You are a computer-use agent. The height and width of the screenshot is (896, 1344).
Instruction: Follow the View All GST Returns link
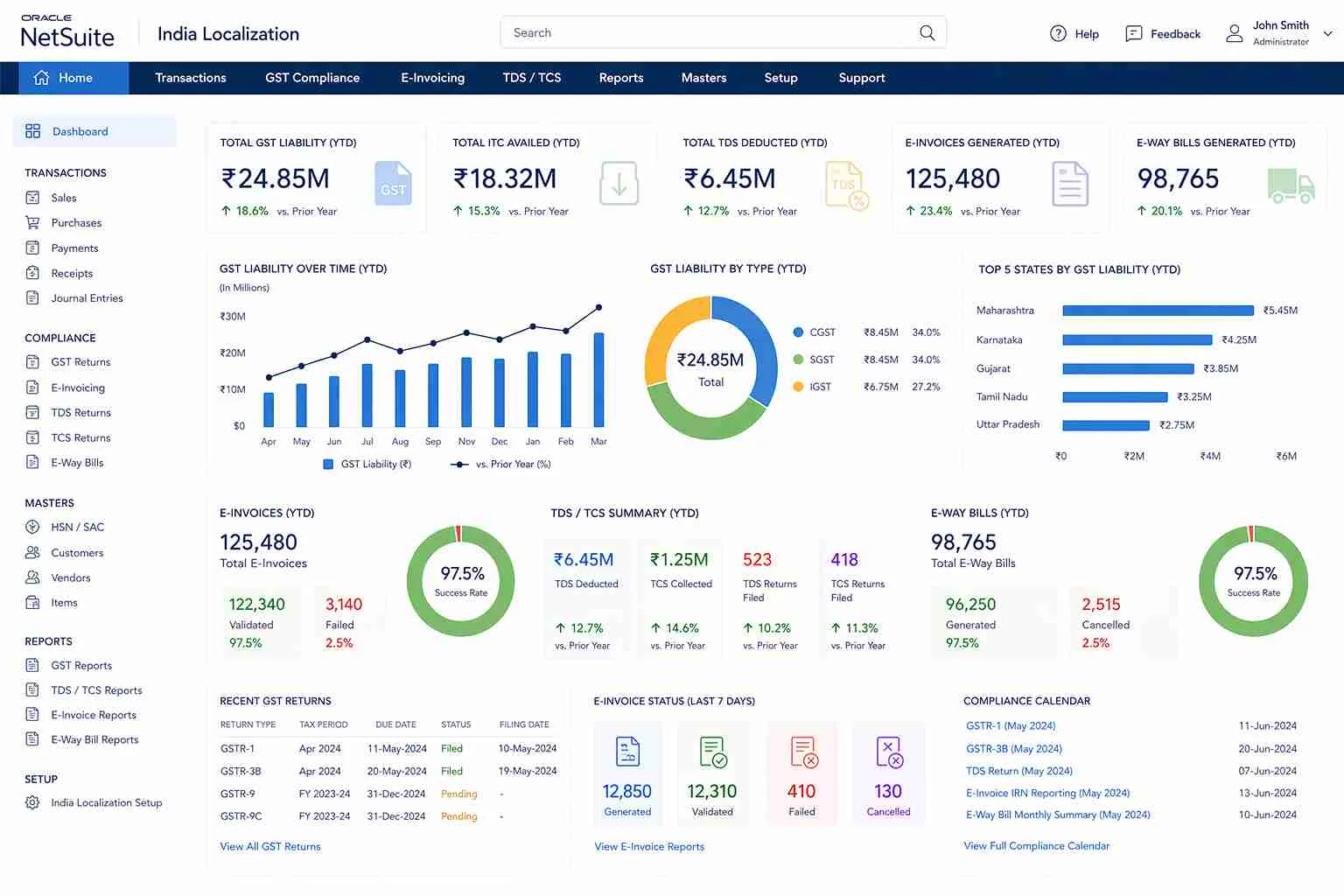270,846
